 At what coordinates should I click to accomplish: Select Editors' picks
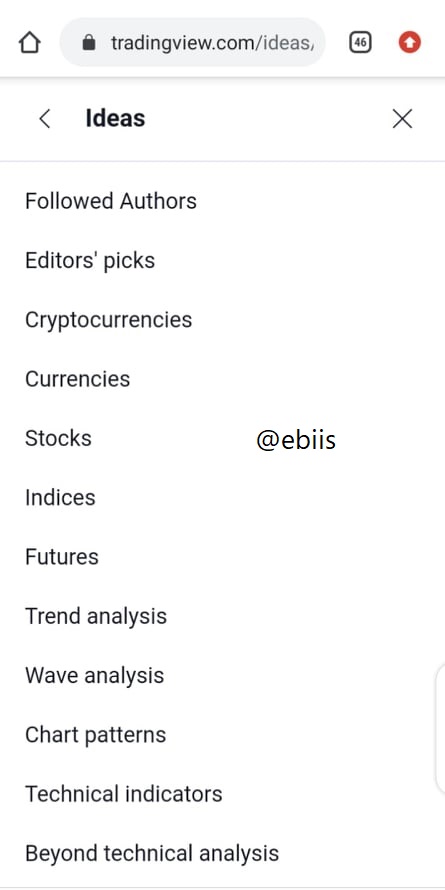(90, 261)
